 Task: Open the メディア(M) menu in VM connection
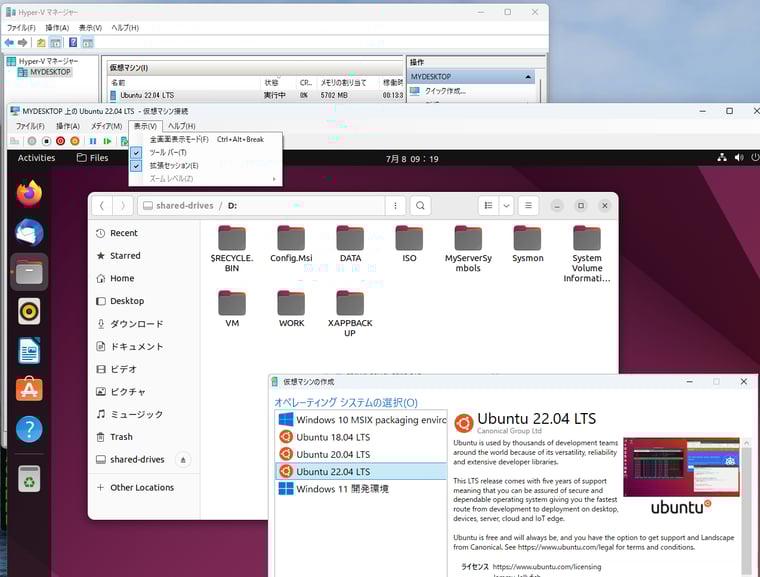[106, 126]
